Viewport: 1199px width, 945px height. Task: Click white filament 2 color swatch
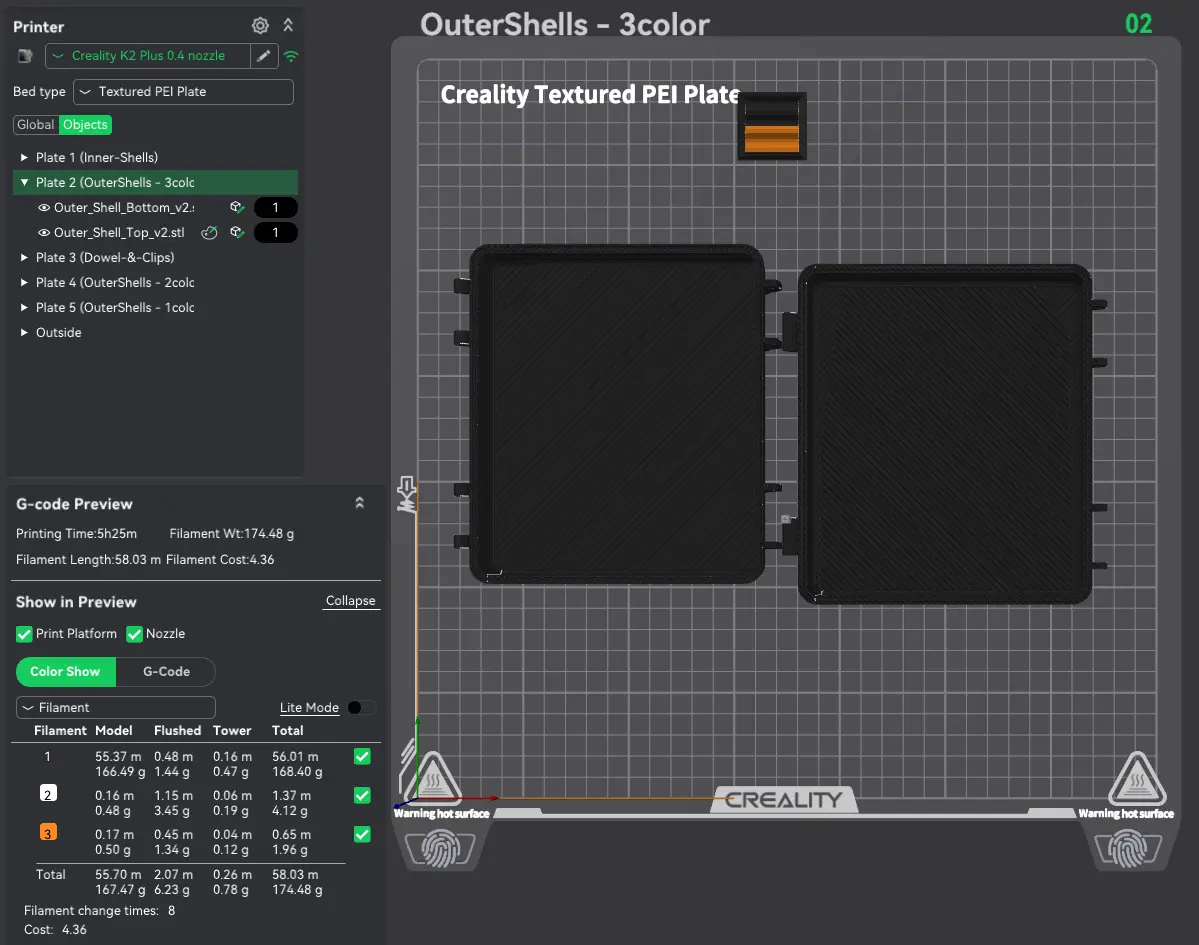[x=48, y=794]
